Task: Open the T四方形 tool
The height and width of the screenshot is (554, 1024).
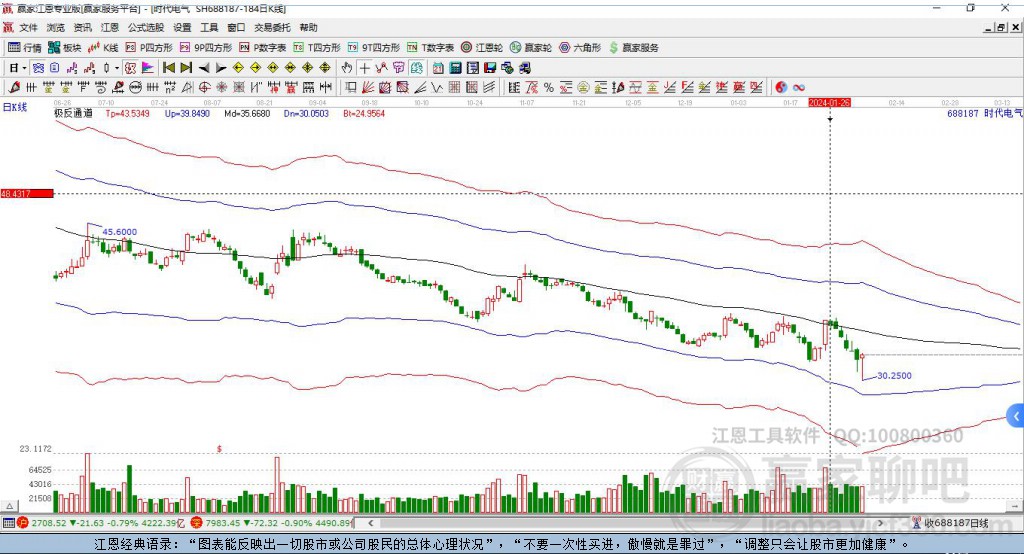Action: 317,48
